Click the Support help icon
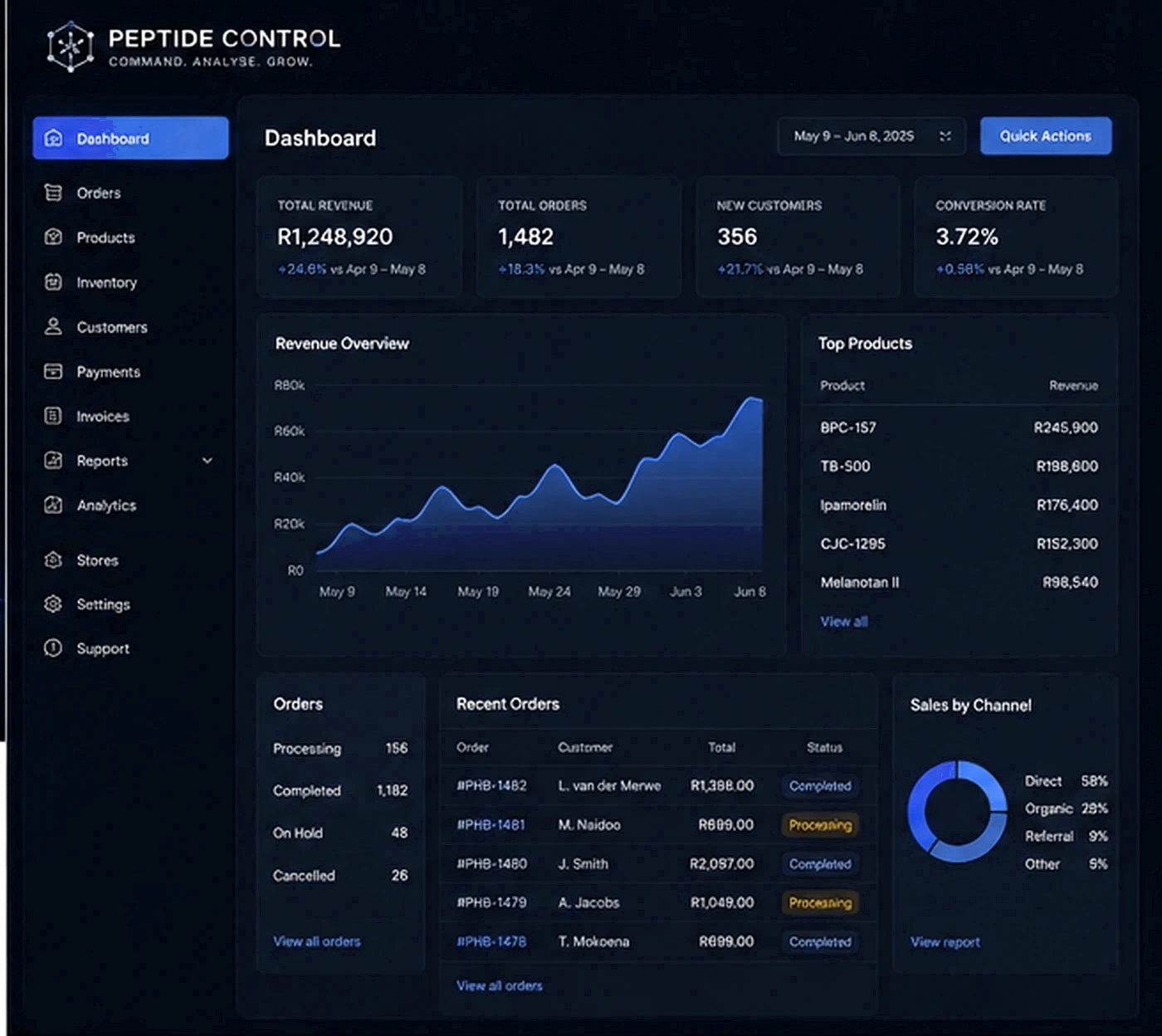 tap(53, 648)
